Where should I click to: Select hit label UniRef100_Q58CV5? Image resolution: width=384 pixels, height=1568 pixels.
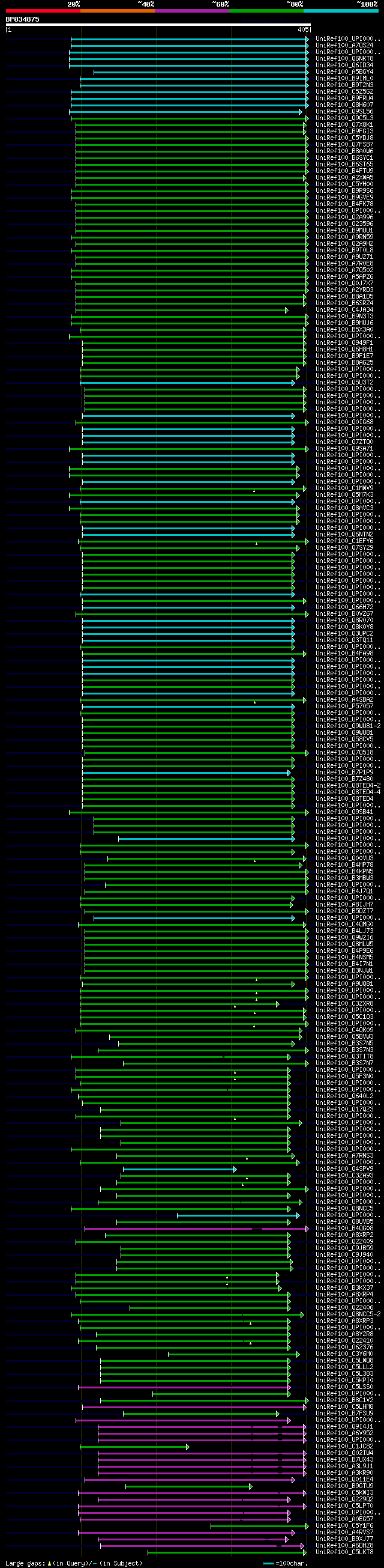point(344,739)
